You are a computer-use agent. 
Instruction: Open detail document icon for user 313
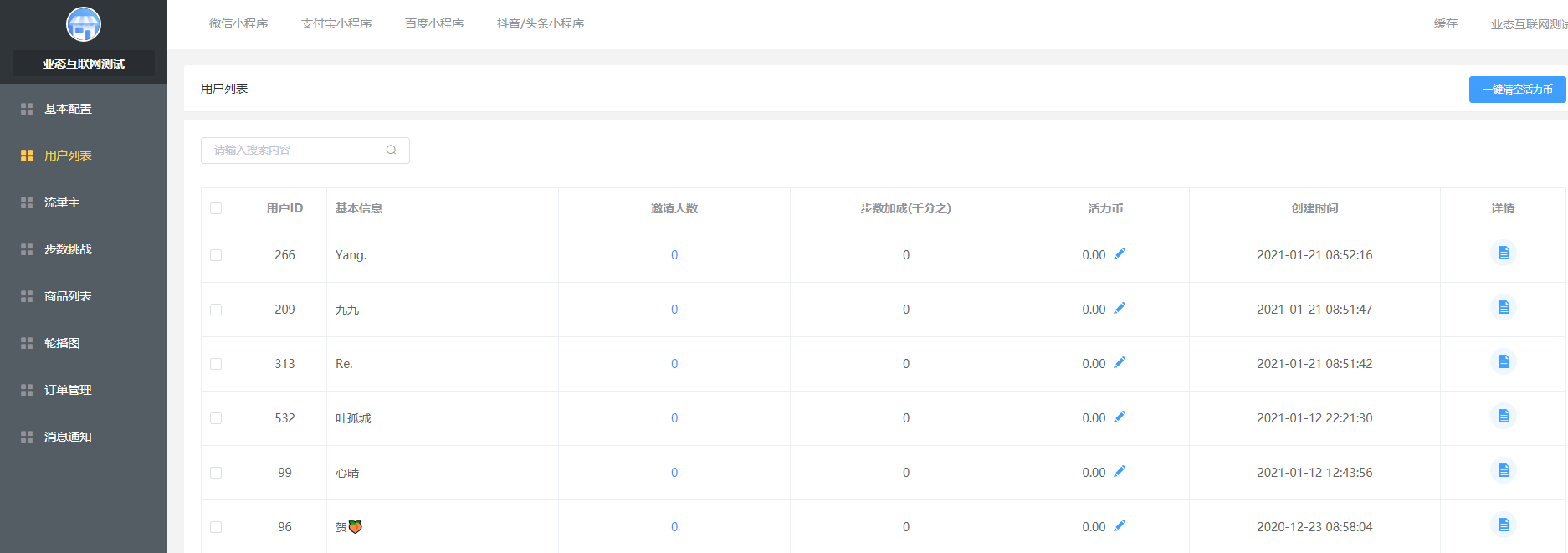pos(1504,361)
